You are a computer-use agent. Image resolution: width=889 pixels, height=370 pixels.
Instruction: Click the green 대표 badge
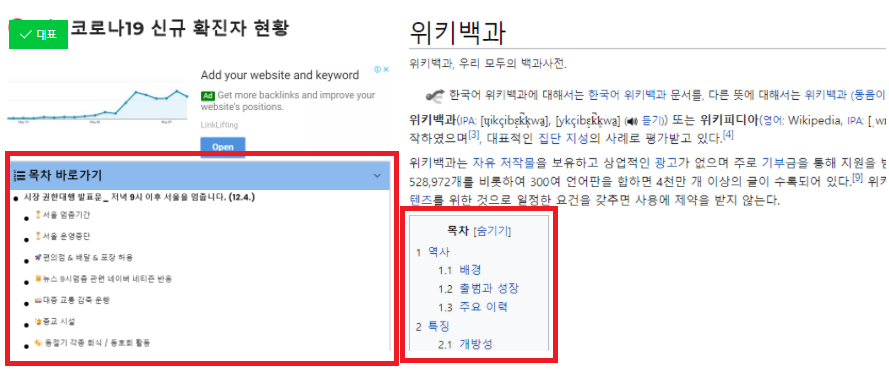39,35
